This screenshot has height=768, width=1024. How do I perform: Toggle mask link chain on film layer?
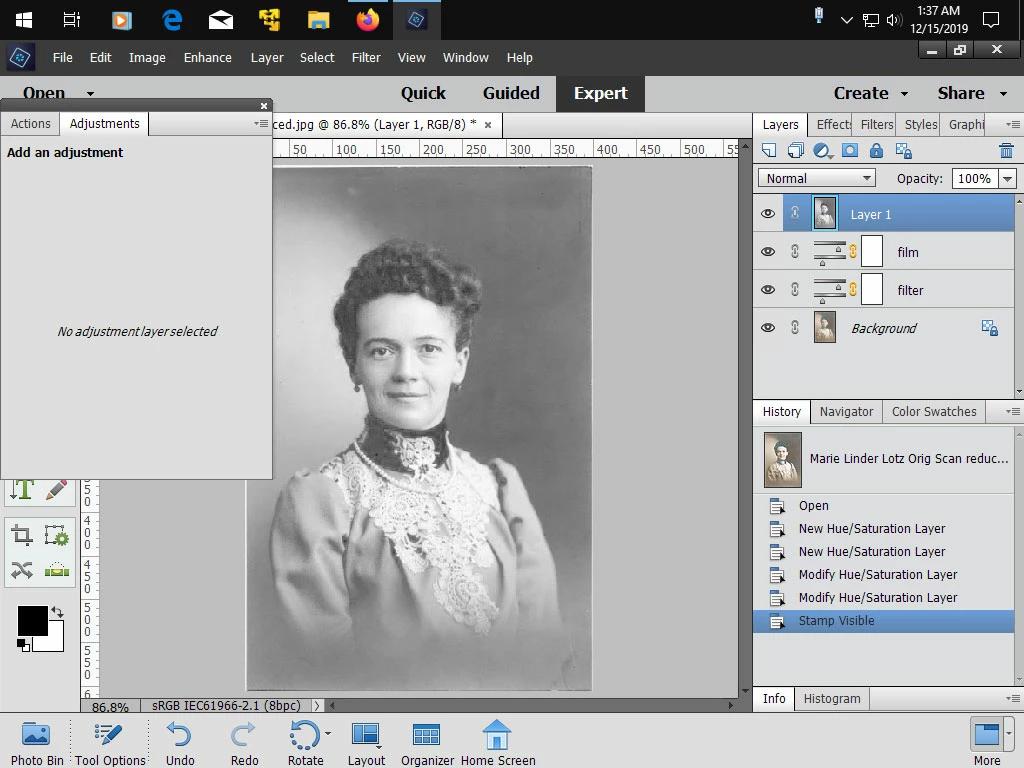point(853,251)
